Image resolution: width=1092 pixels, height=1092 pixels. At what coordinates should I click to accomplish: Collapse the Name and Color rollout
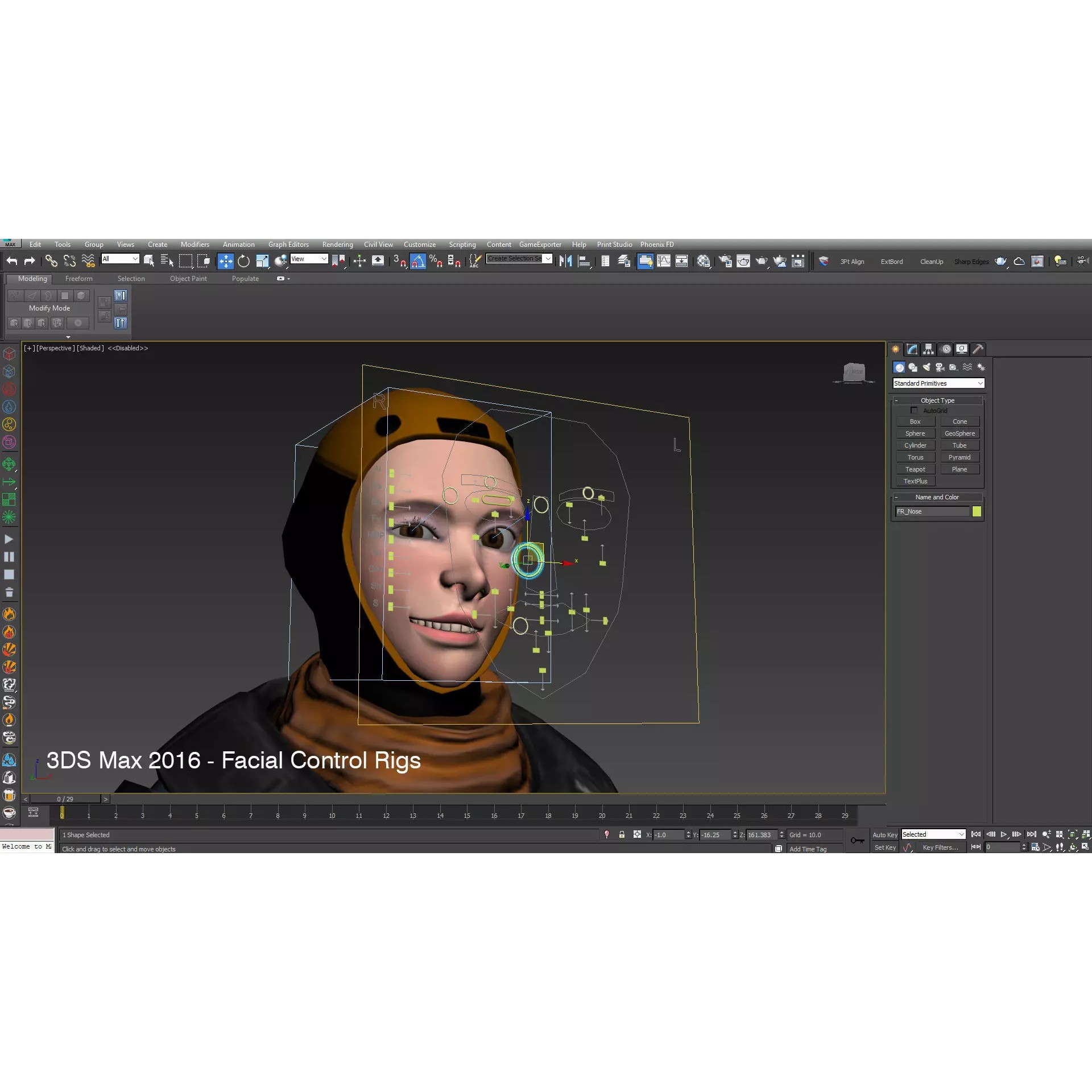(937, 497)
